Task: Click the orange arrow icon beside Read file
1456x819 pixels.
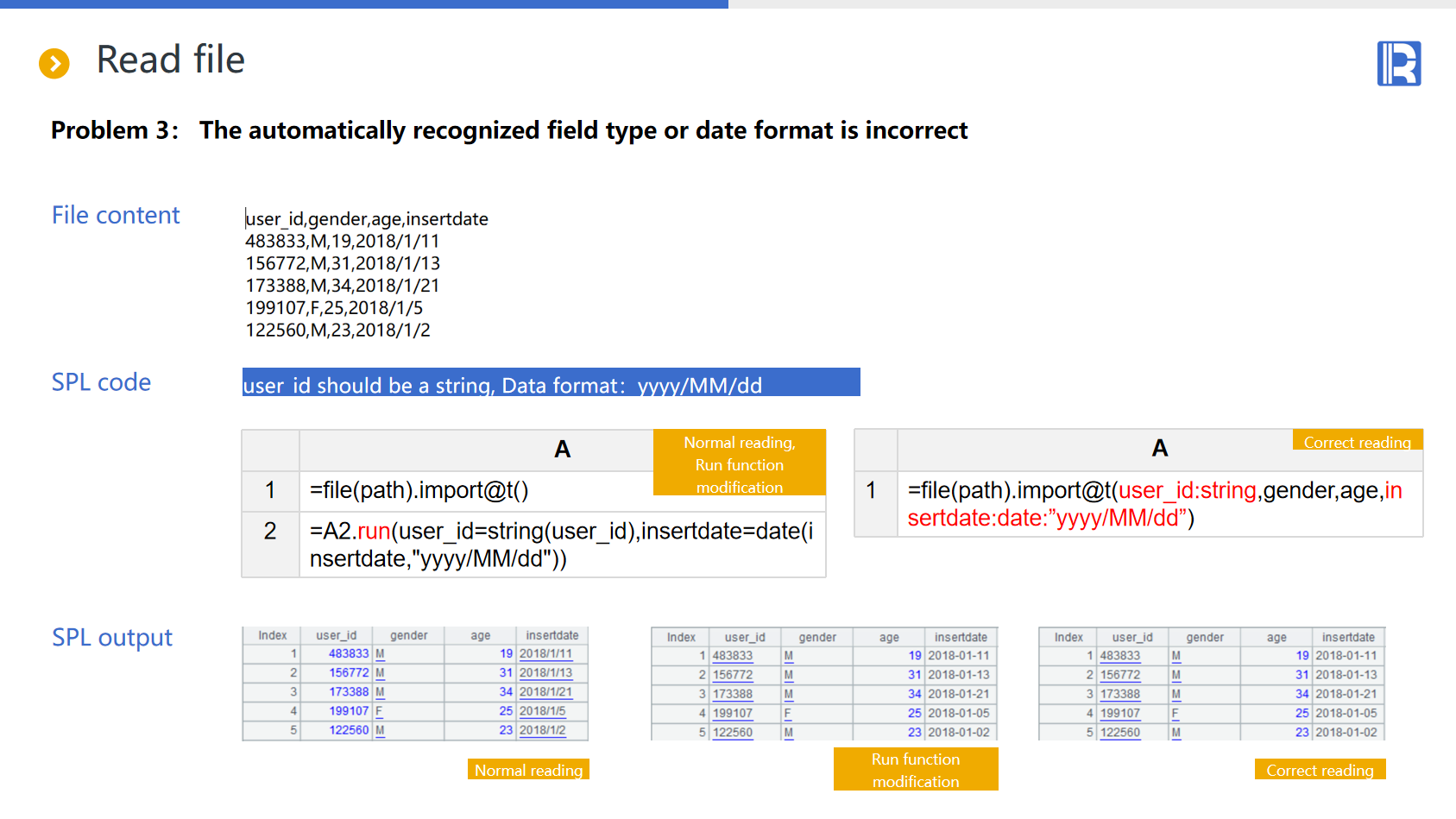Action: coord(54,63)
